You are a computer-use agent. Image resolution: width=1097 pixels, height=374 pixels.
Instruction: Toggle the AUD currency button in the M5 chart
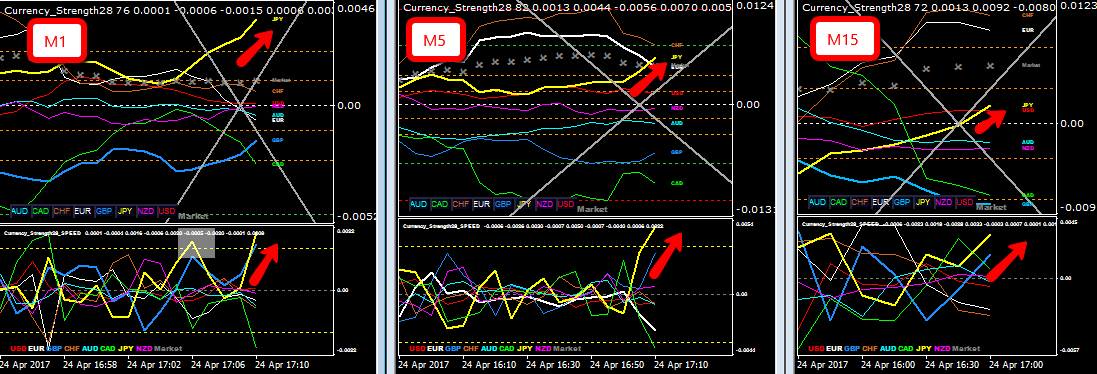pos(419,204)
